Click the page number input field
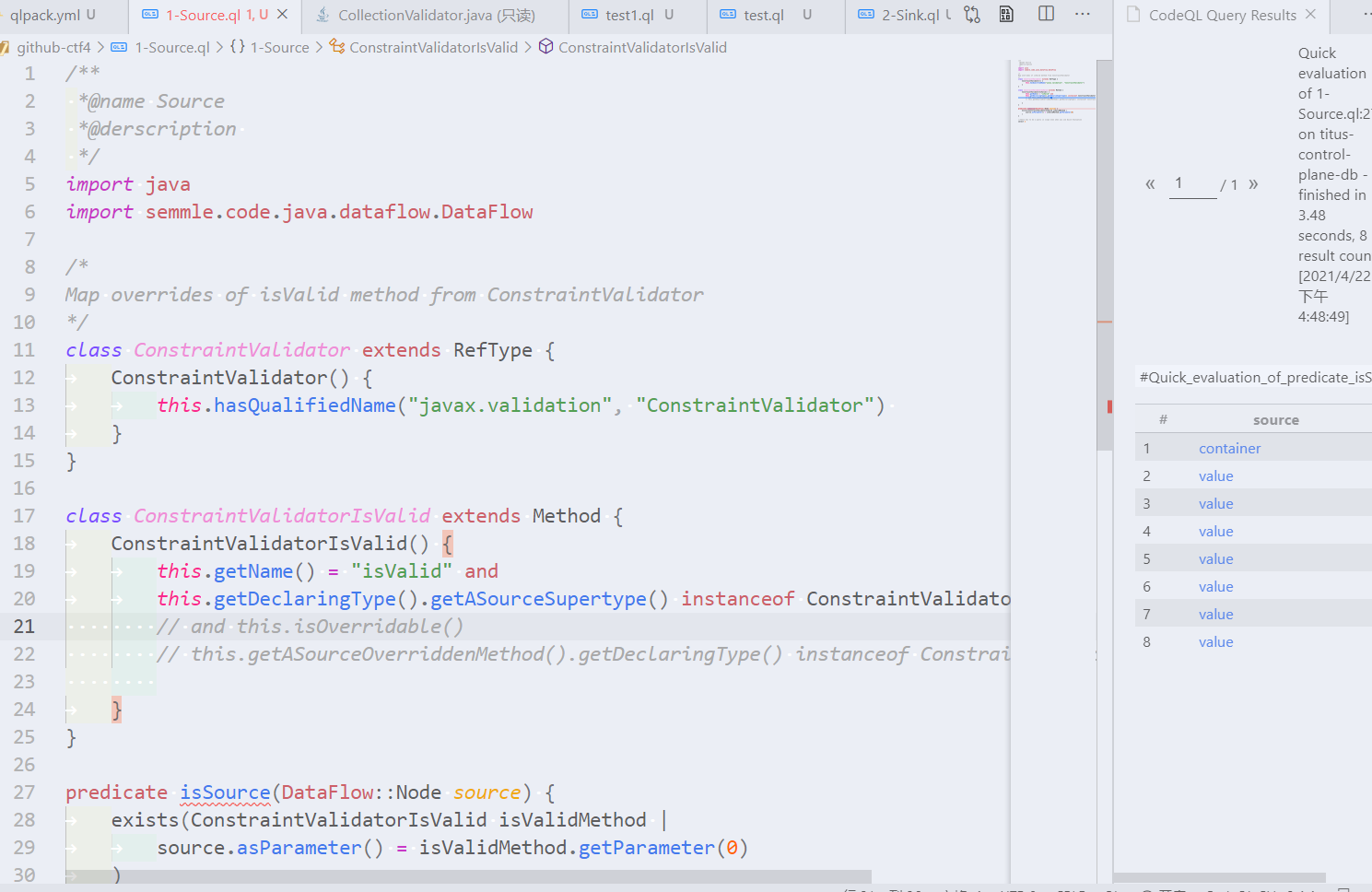The image size is (1372, 892). pyautogui.click(x=1192, y=183)
